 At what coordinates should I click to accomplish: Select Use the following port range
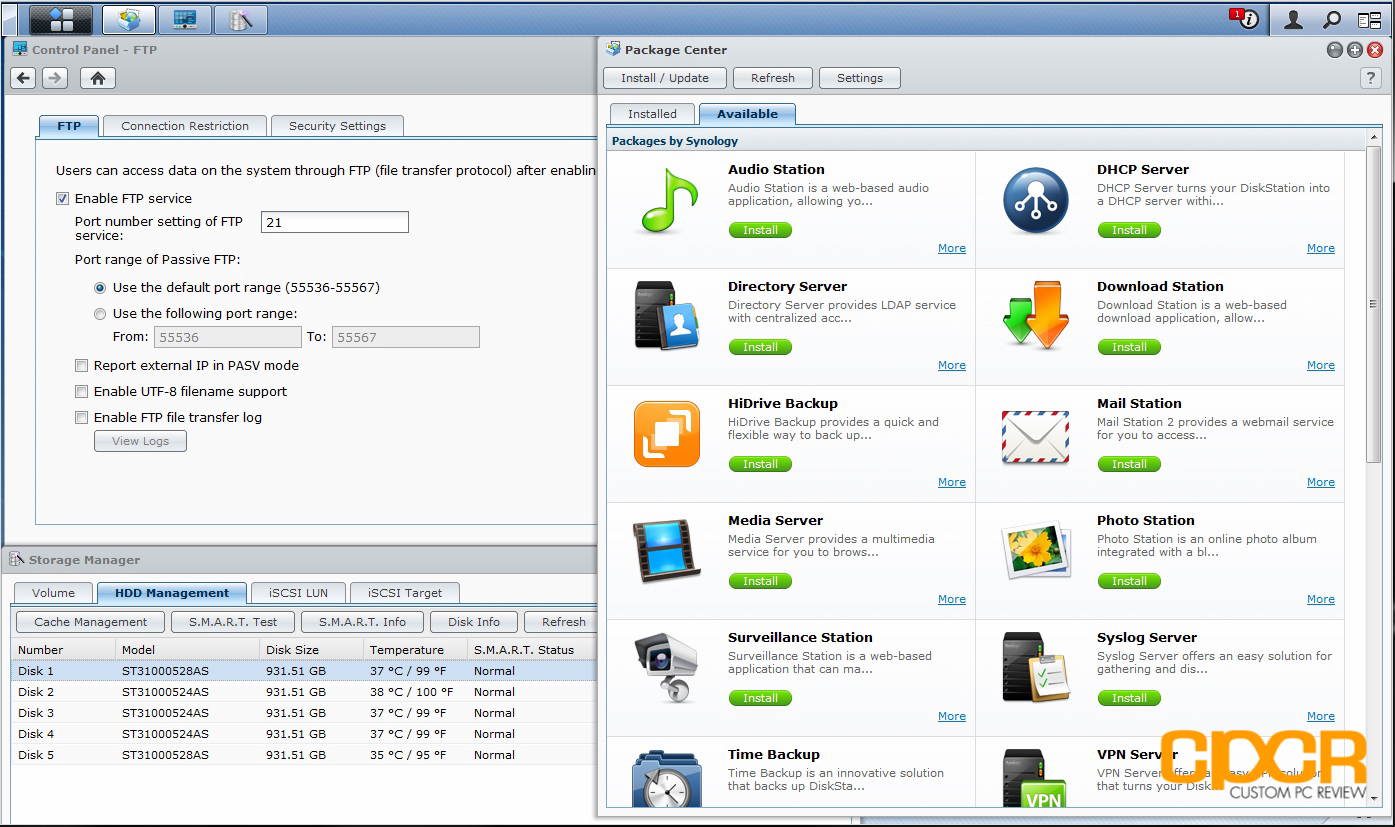100,314
